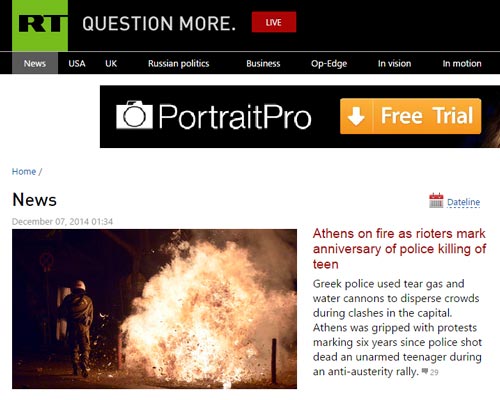
Task: Open Russian politics section
Action: (179, 63)
